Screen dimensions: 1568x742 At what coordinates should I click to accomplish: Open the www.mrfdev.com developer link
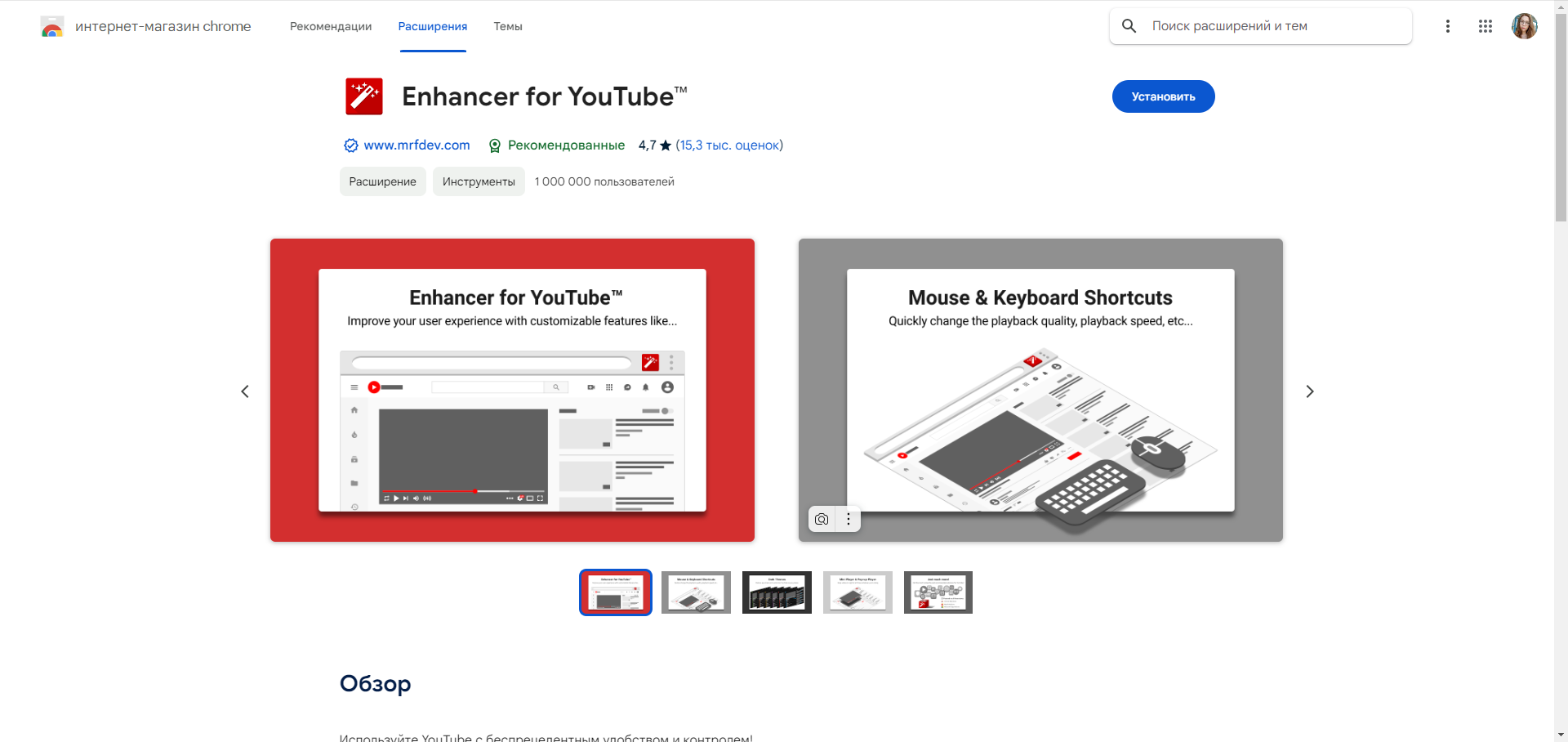pyautogui.click(x=416, y=145)
